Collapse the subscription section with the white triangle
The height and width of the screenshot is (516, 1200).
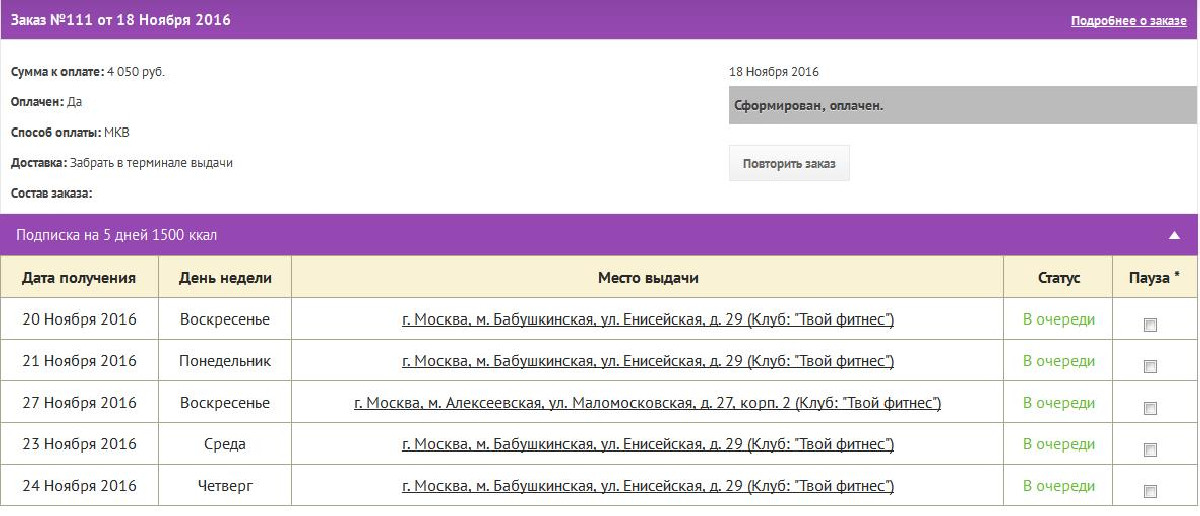tap(1175, 236)
